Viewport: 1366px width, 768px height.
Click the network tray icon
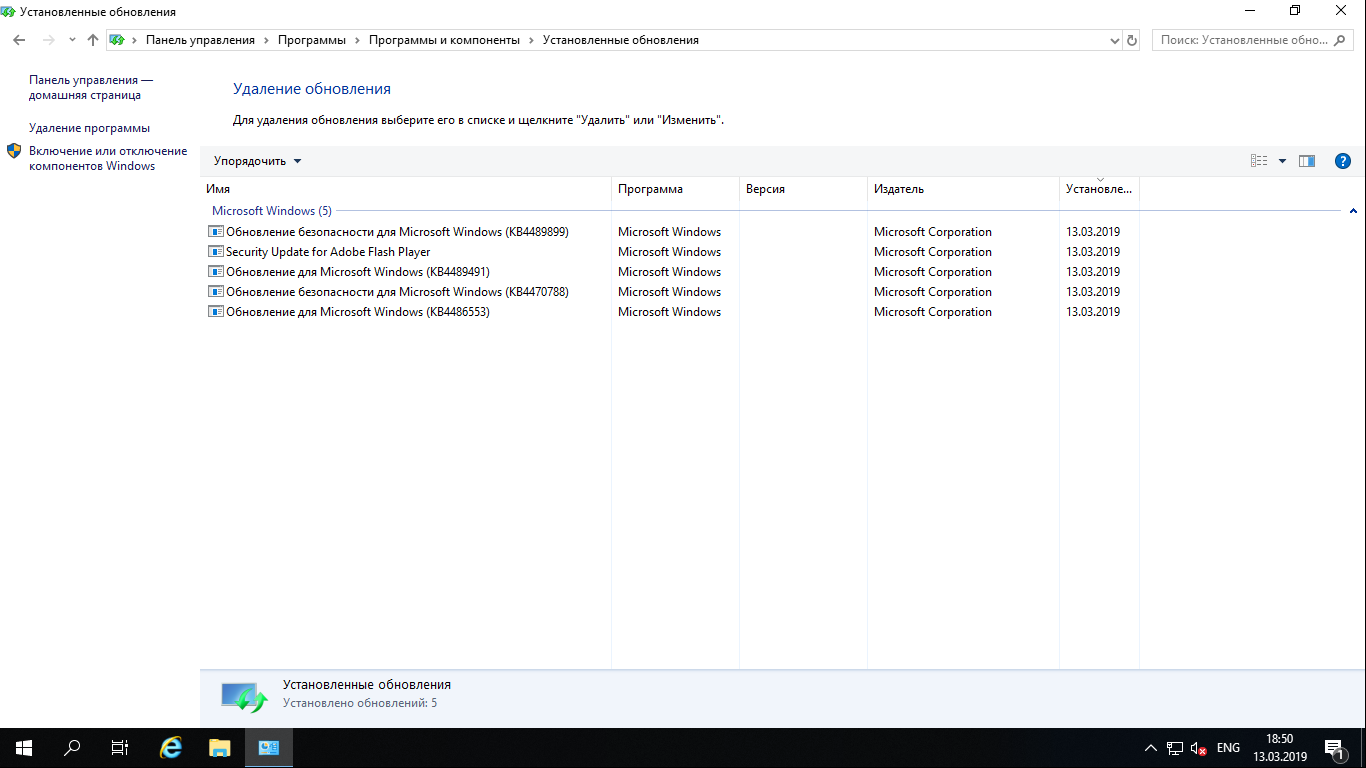pos(1175,748)
